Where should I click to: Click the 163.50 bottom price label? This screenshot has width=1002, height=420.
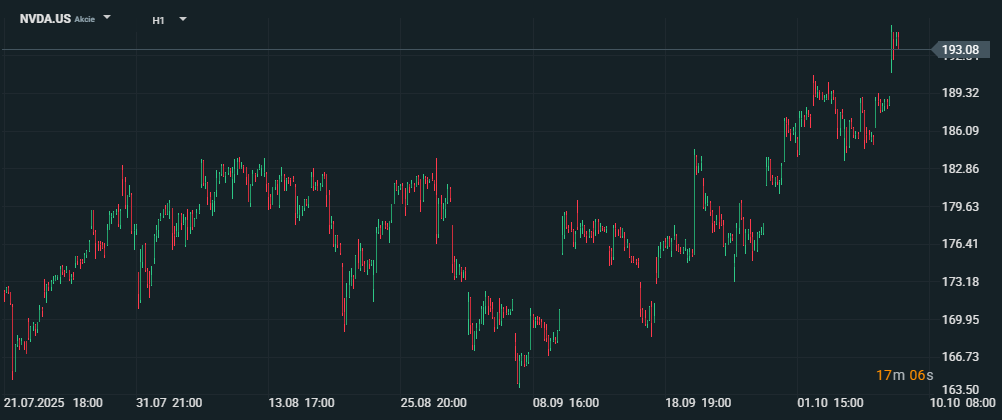959,390
